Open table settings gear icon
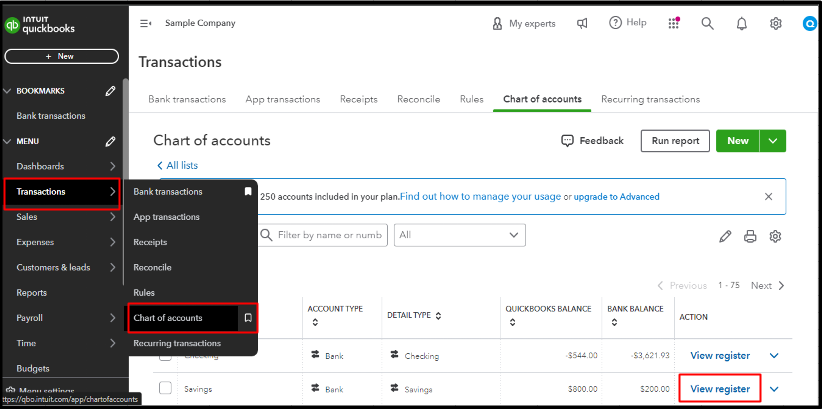Viewport: 822px width, 409px height. [775, 236]
